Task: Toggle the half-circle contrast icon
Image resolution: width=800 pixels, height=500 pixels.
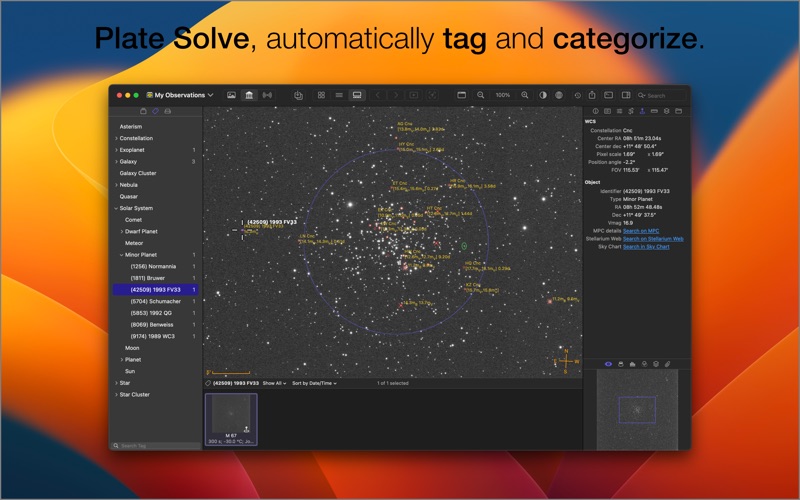Action: pos(543,95)
